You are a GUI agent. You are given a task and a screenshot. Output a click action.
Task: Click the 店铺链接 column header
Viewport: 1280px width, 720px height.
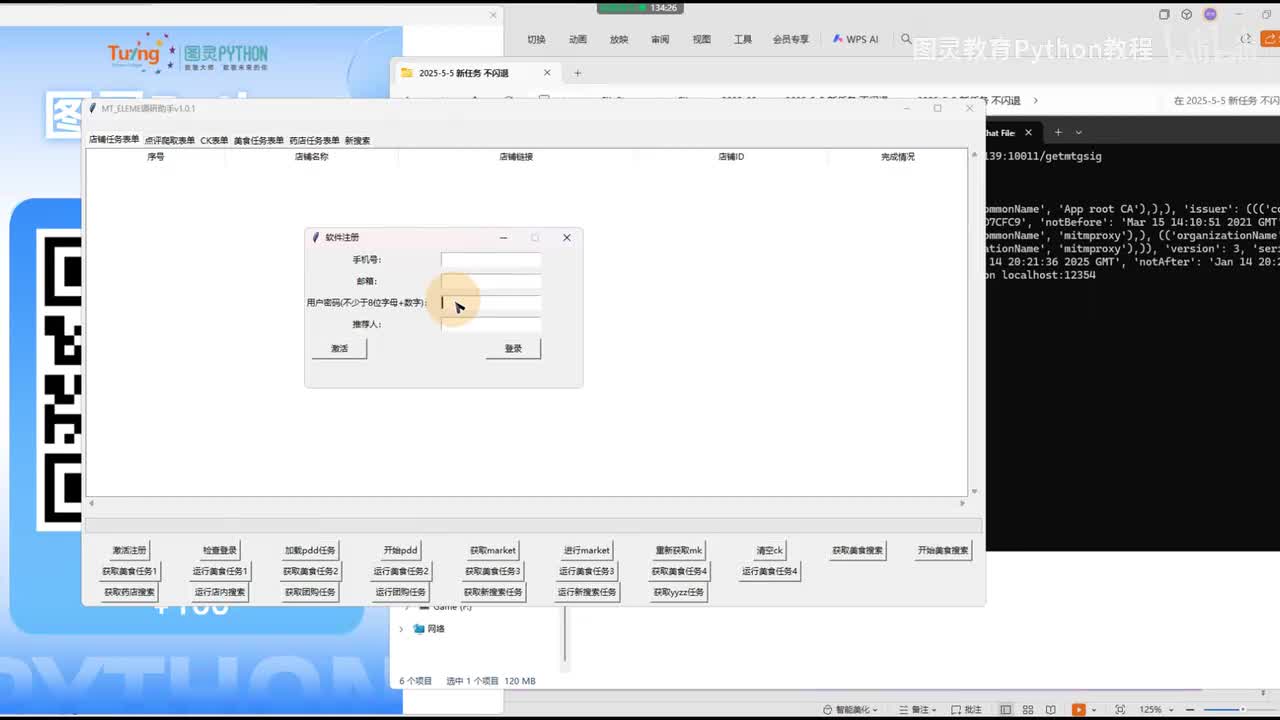(516, 157)
